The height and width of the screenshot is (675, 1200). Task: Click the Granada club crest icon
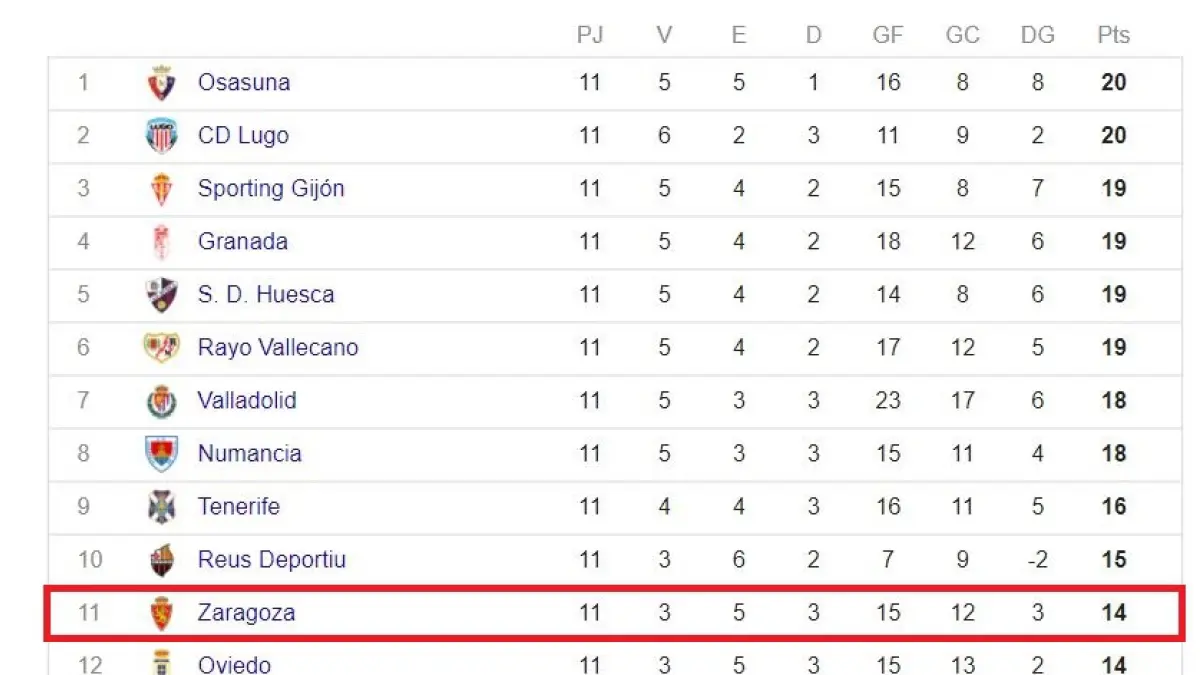pyautogui.click(x=161, y=242)
